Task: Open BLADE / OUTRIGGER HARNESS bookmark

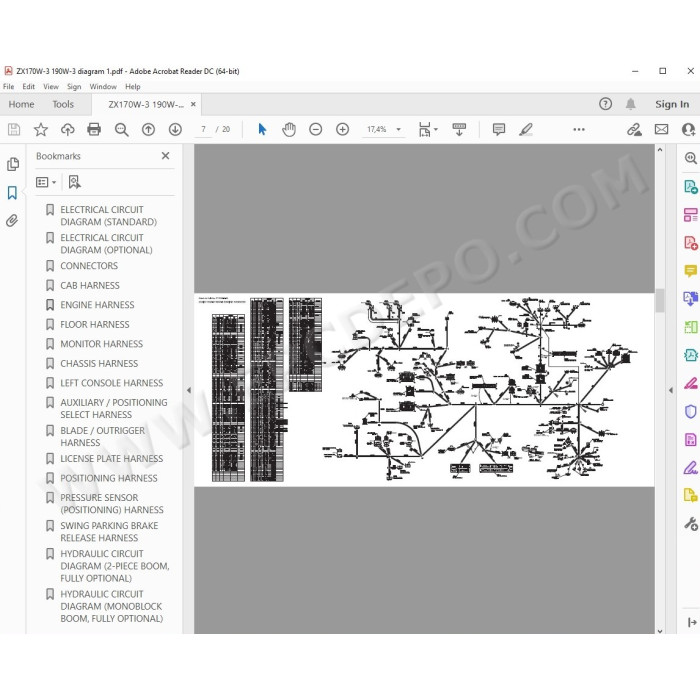Action: [102, 437]
